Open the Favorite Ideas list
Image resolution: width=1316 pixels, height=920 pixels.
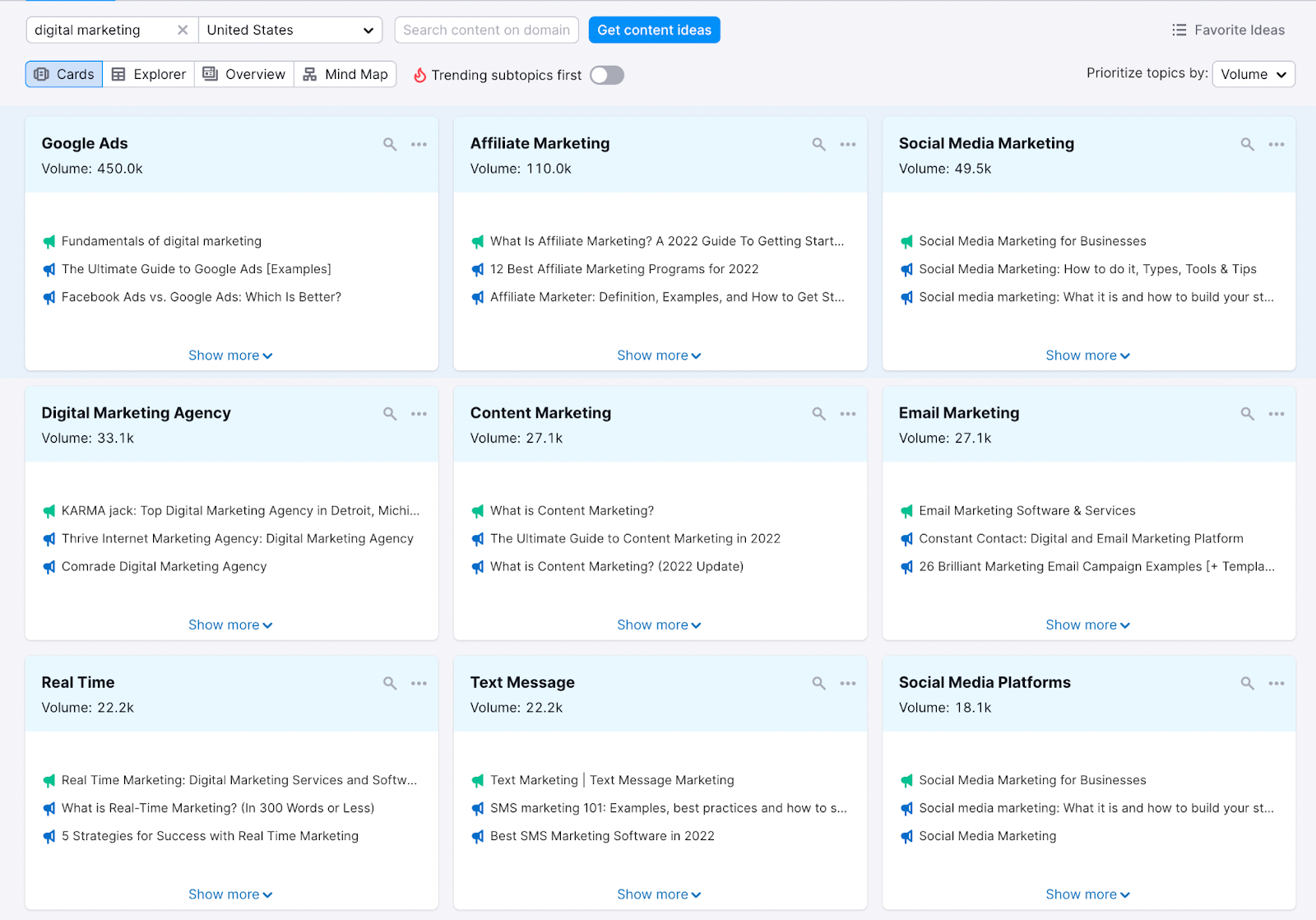1228,30
